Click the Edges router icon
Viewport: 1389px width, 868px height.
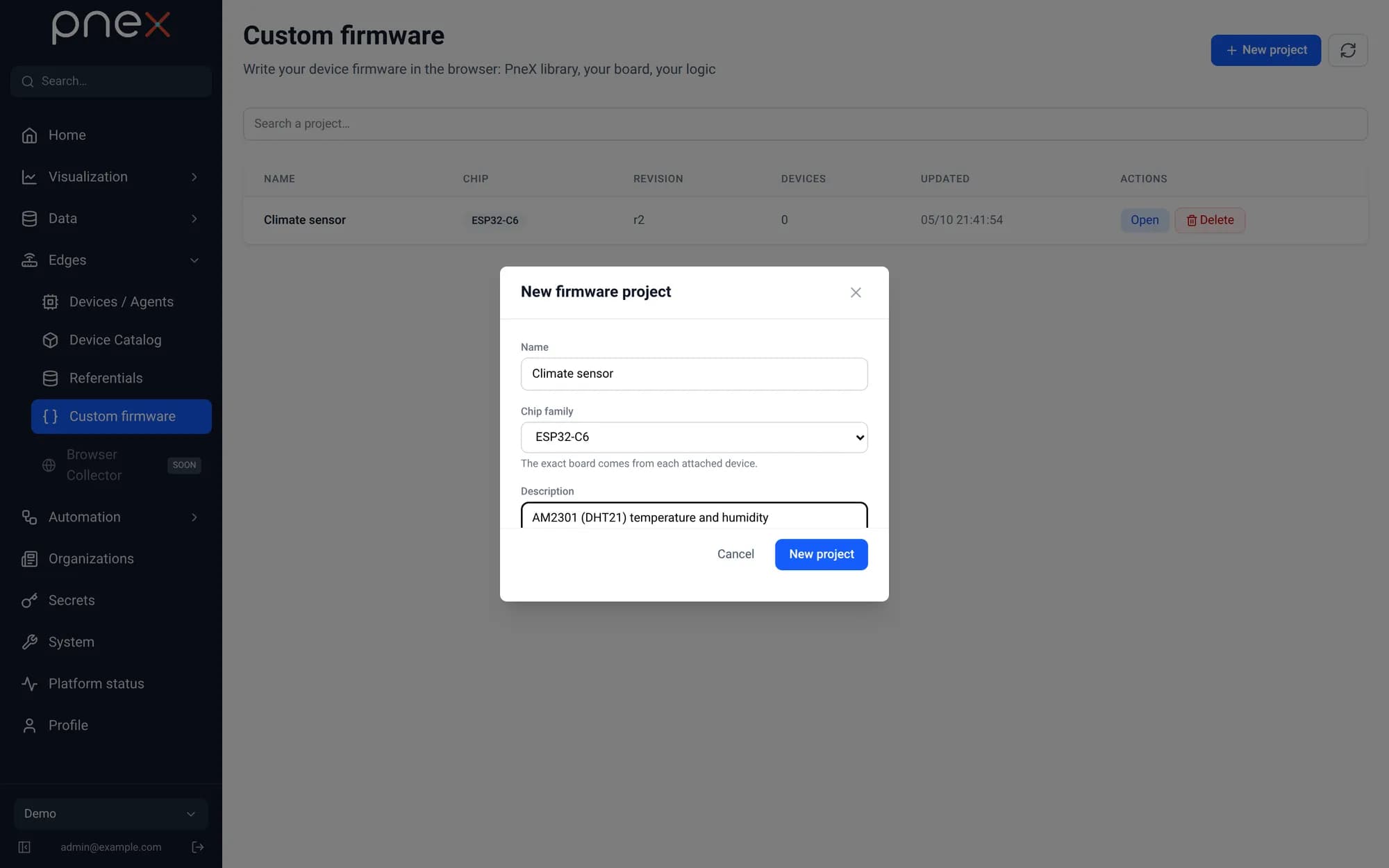[29, 260]
